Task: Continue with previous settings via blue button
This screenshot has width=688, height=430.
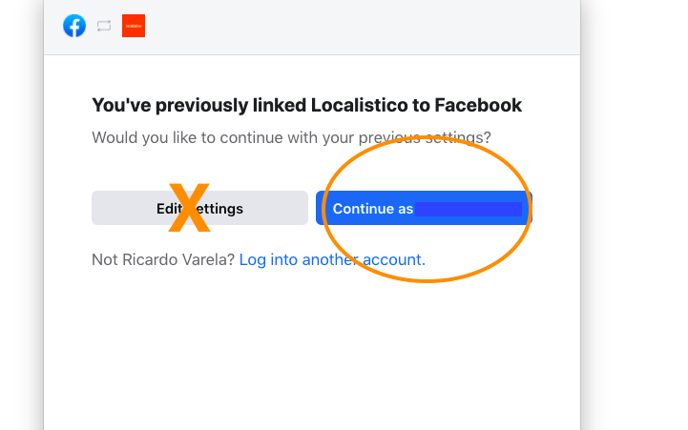Action: pos(424,208)
